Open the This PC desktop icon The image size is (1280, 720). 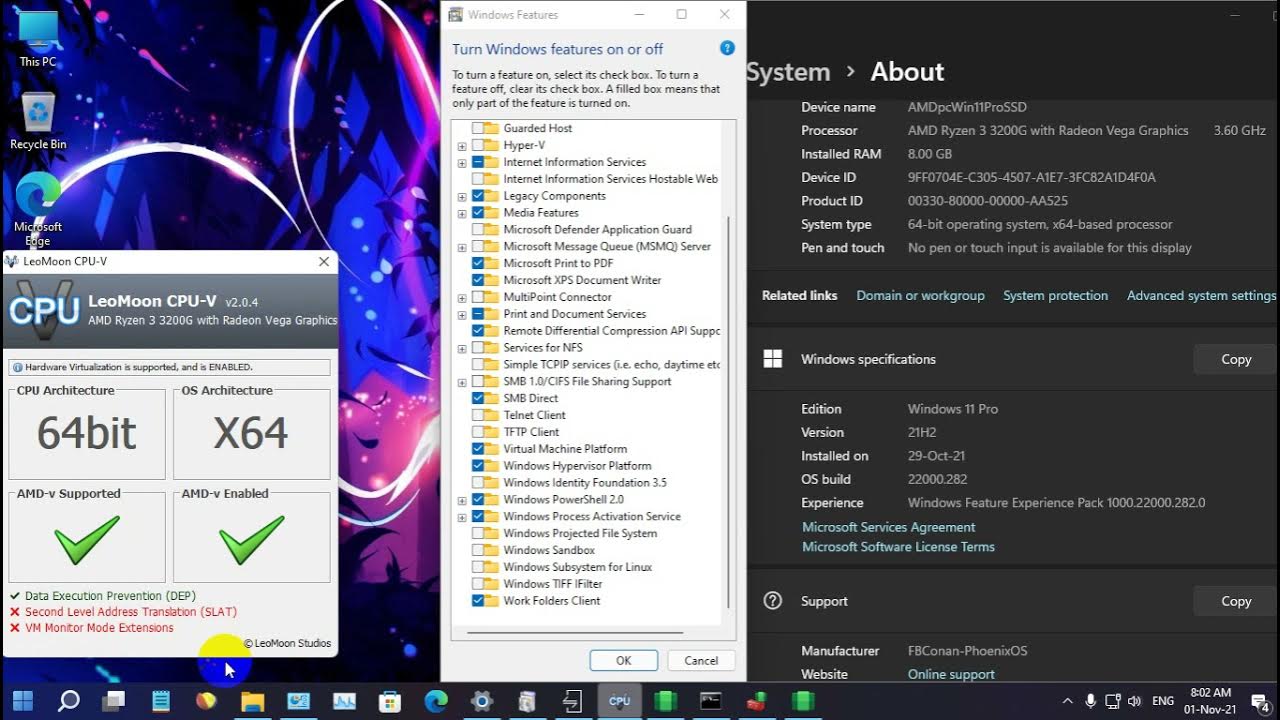(38, 38)
